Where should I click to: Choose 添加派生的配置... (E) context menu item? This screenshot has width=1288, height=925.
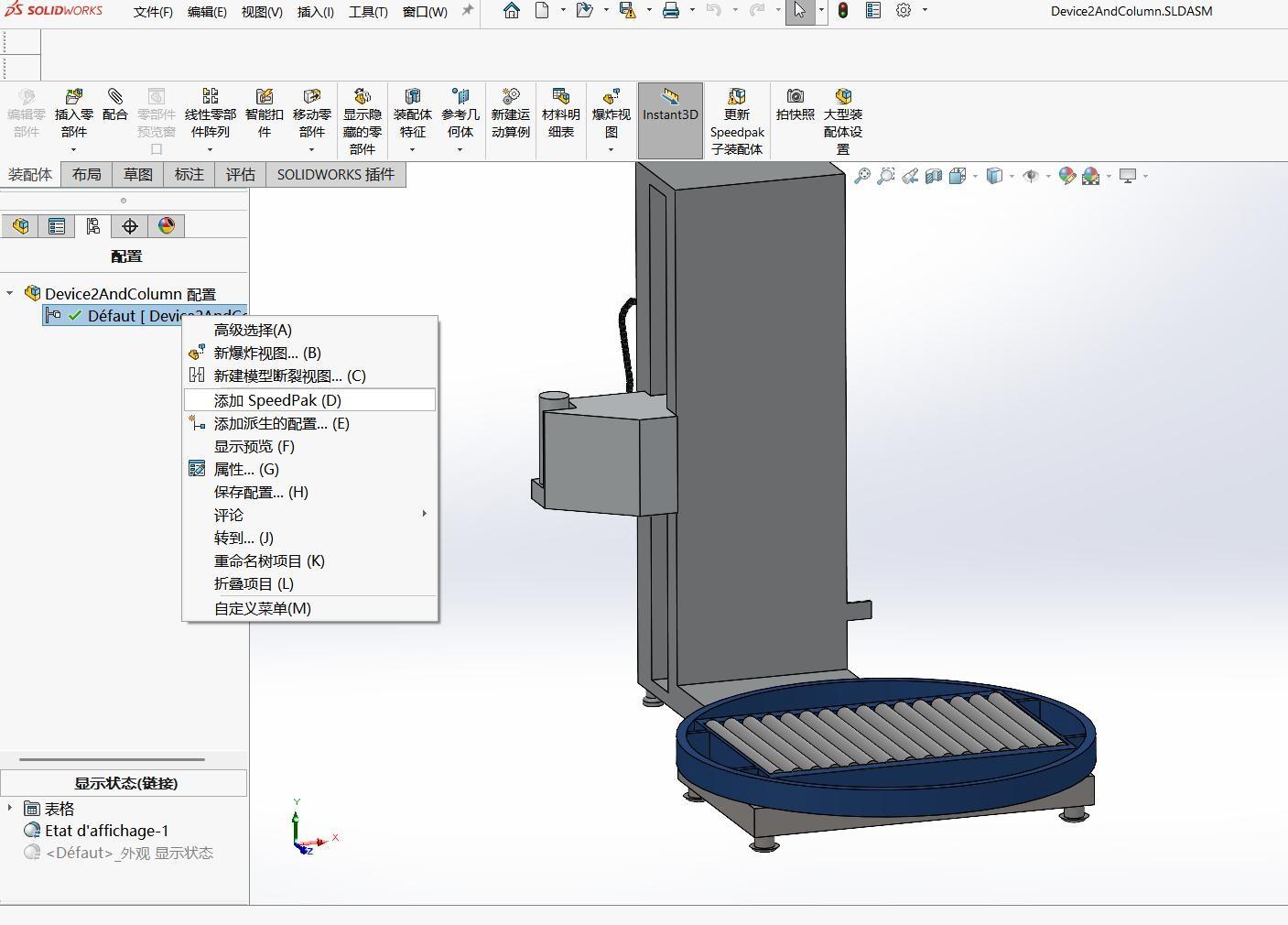(x=309, y=423)
